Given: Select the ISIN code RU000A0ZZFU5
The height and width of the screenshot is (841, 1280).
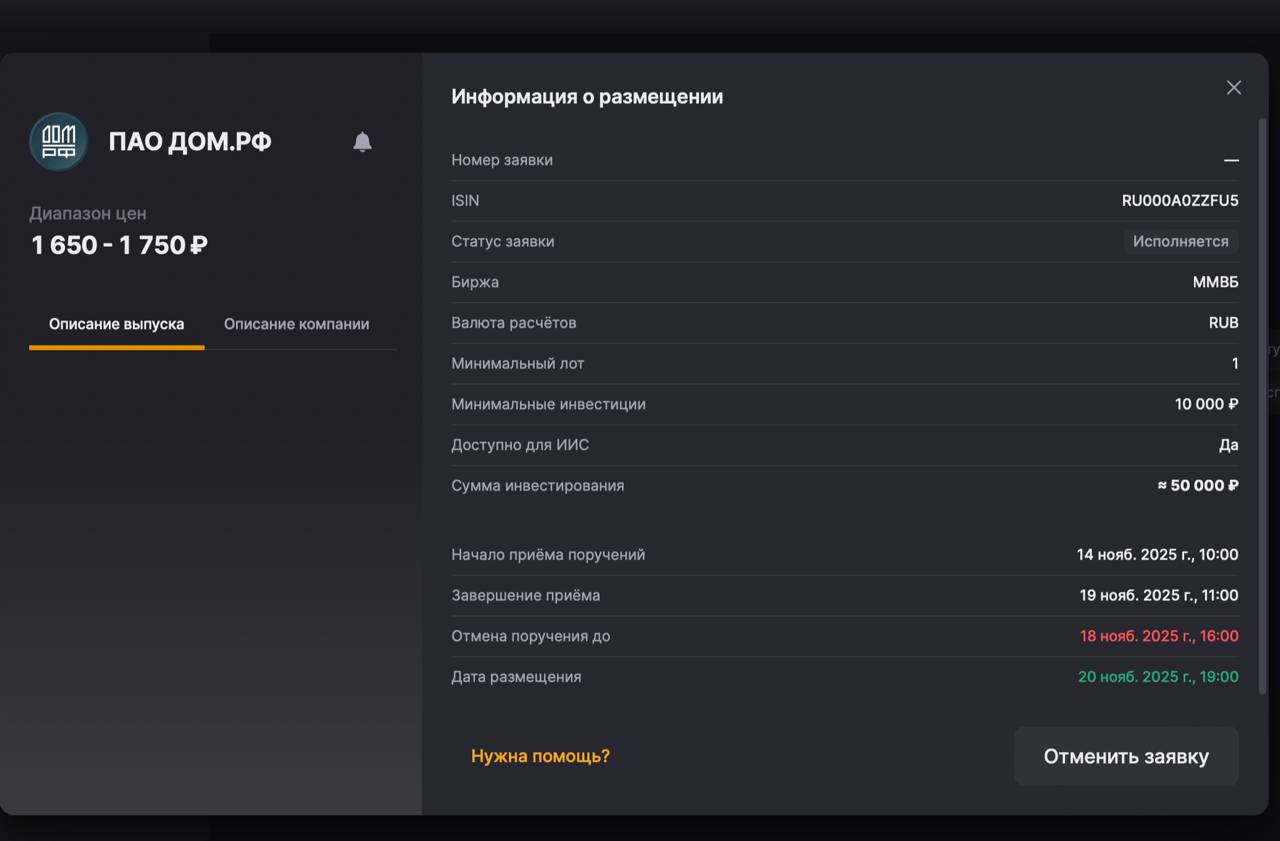Looking at the screenshot, I should point(1180,201).
